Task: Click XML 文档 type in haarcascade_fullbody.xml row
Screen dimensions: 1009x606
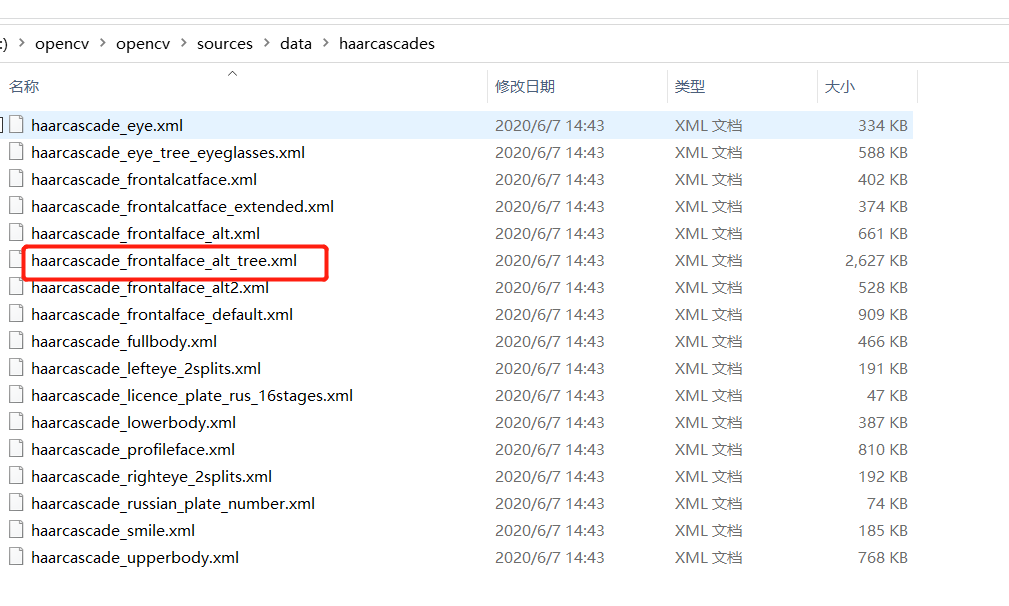Action: tap(708, 342)
